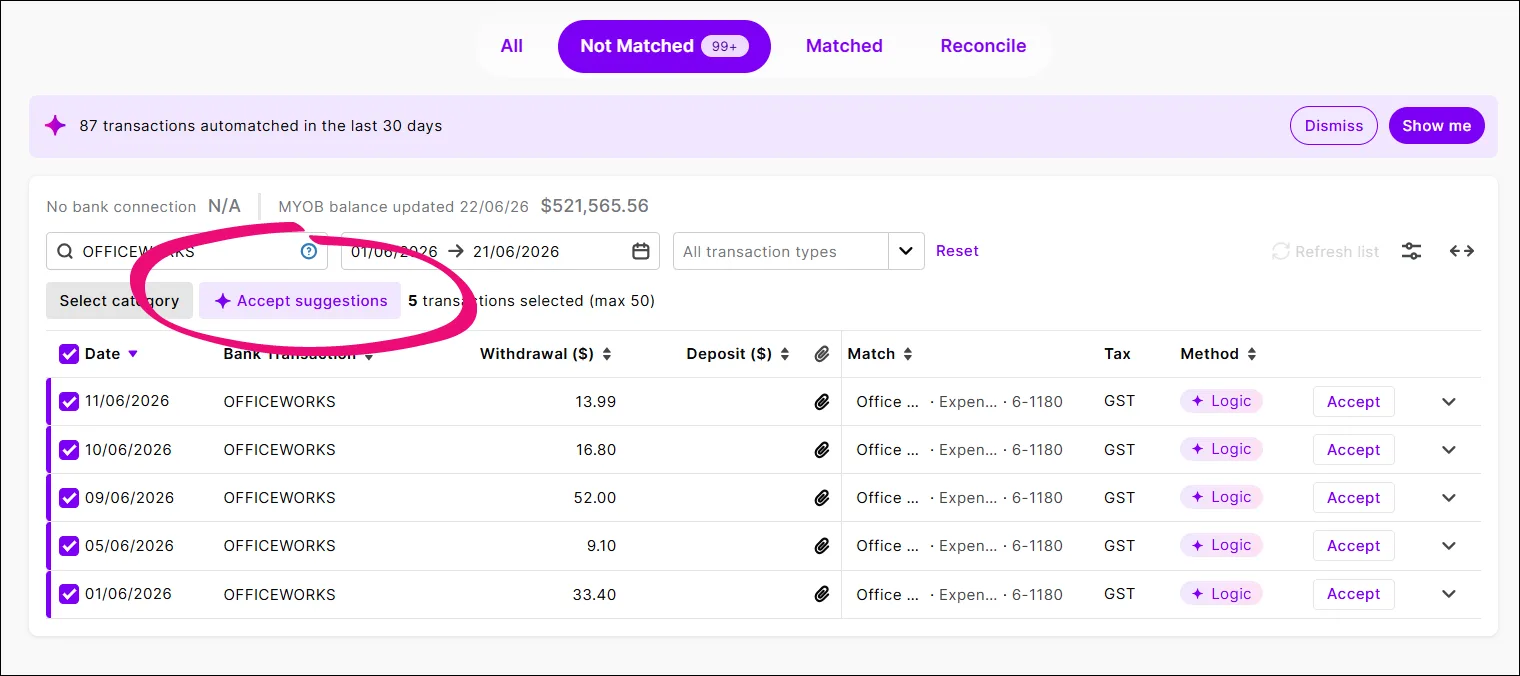1520x676 pixels.
Task: Uncheck the 05/06/2026 transaction checkbox
Action: tap(69, 545)
